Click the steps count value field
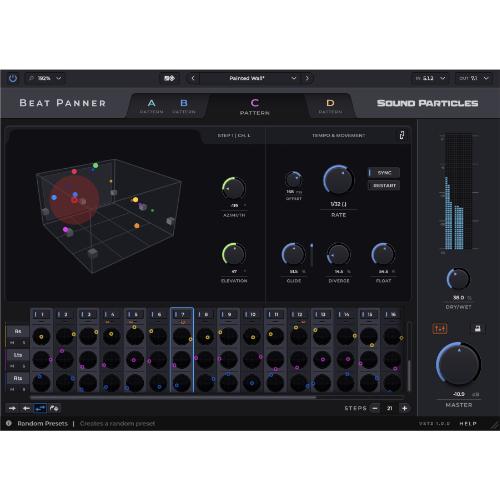500x500 pixels. click(390, 408)
